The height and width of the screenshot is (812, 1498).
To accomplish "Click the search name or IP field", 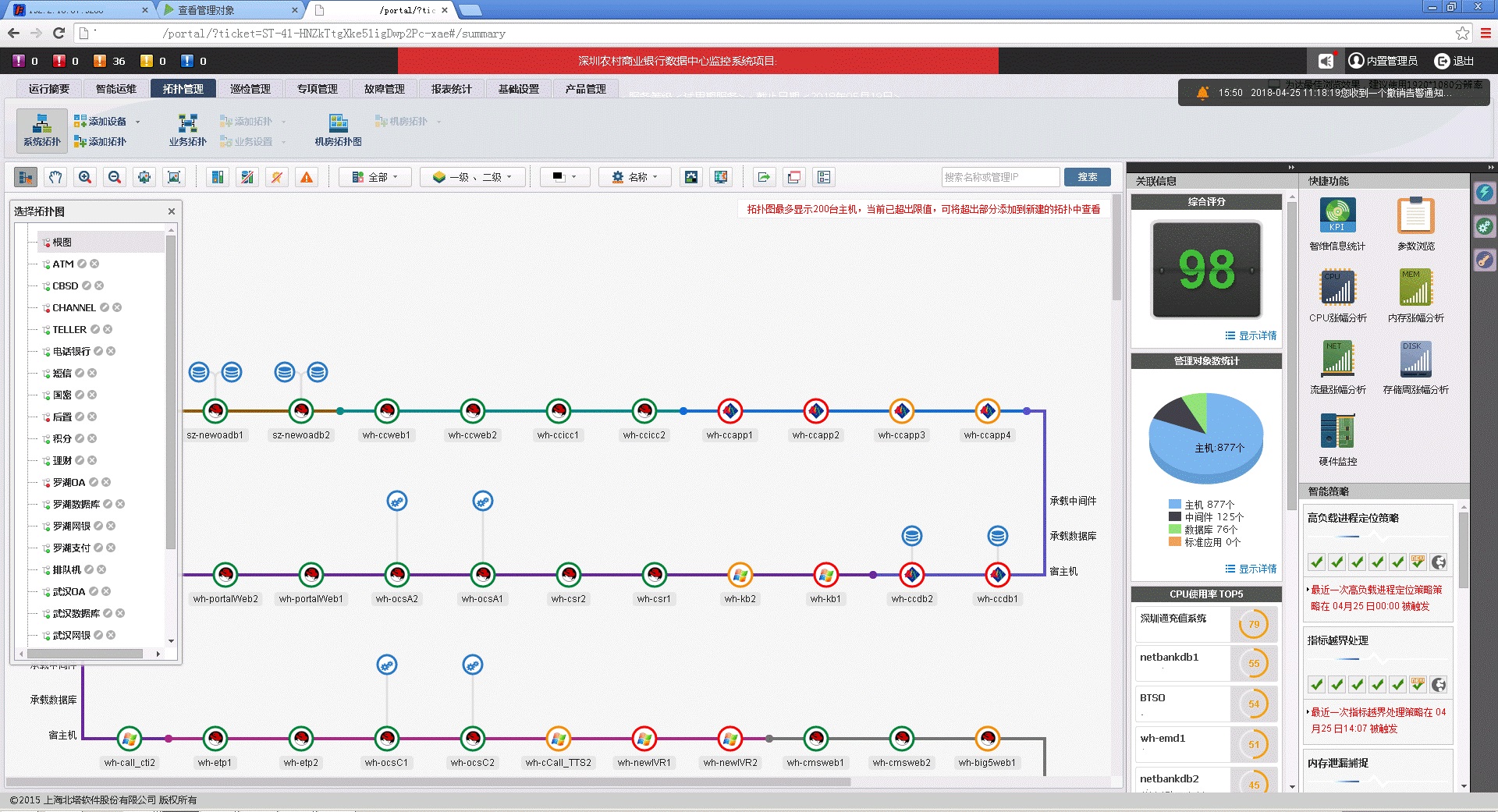I will (999, 177).
